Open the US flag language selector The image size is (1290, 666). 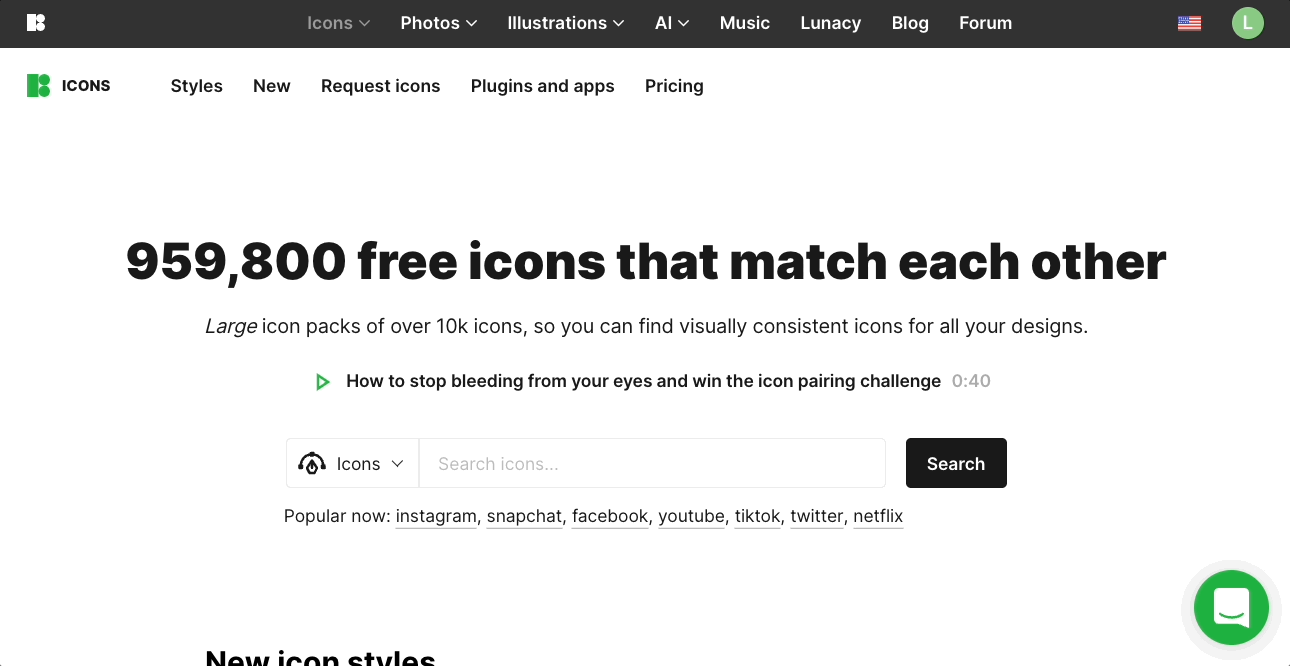click(x=1189, y=23)
